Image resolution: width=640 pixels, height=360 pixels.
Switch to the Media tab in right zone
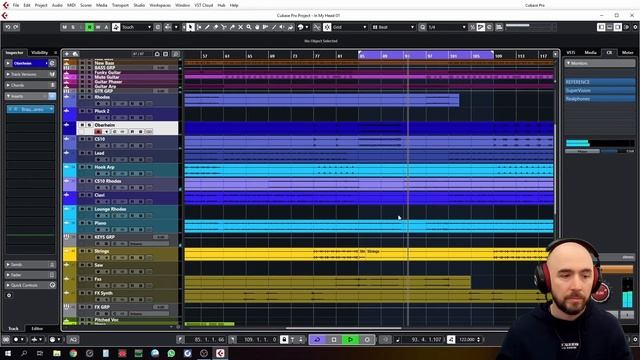[590, 53]
